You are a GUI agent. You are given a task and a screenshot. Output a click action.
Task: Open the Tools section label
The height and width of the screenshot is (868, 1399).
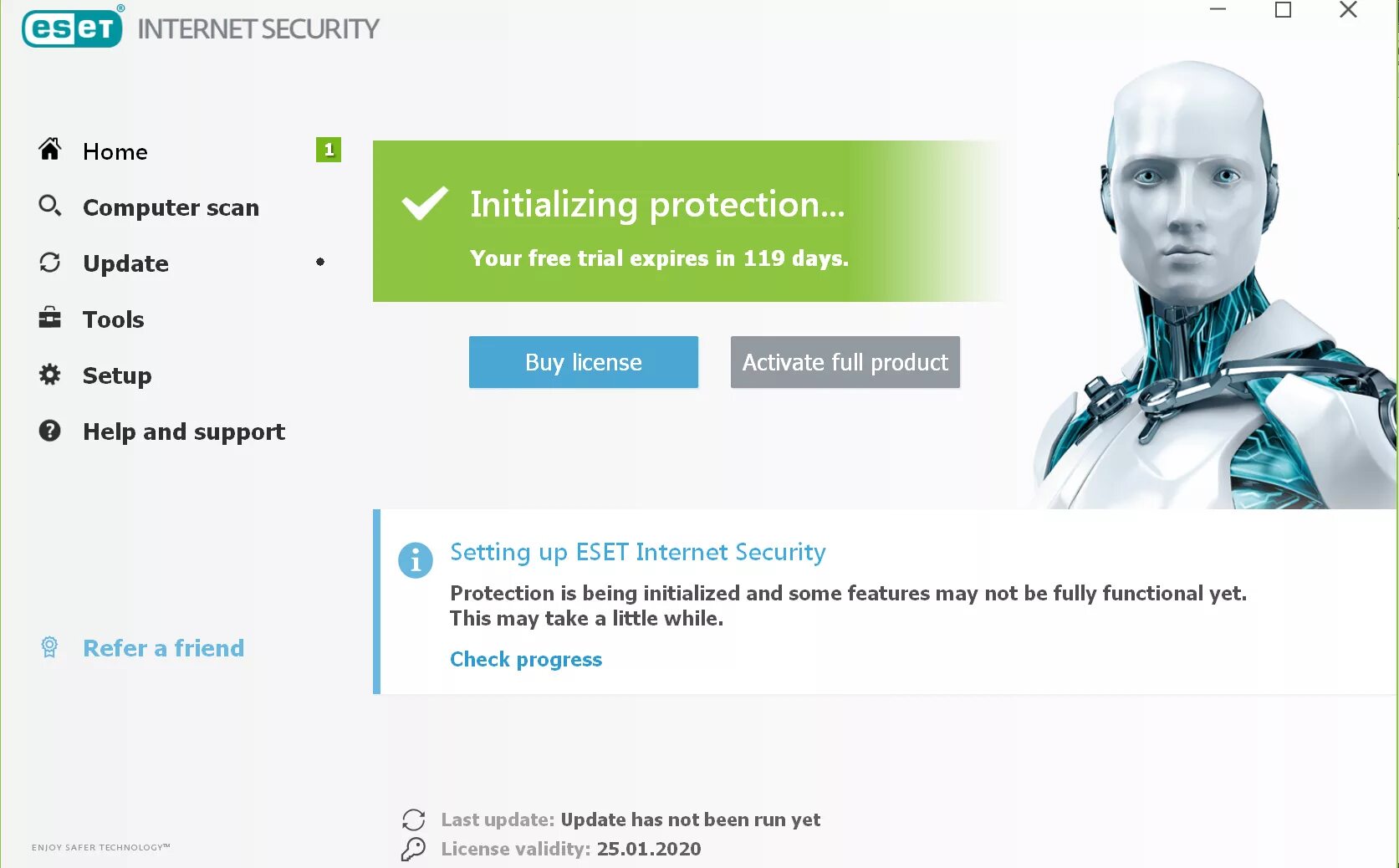tap(114, 319)
